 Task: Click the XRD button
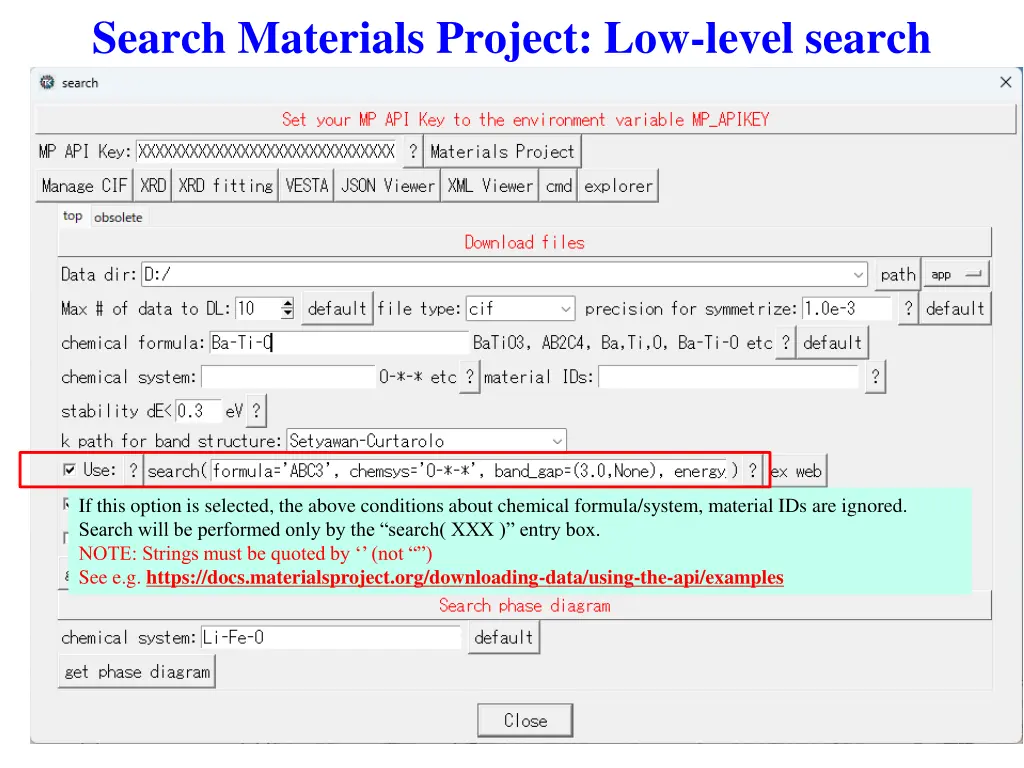153,185
